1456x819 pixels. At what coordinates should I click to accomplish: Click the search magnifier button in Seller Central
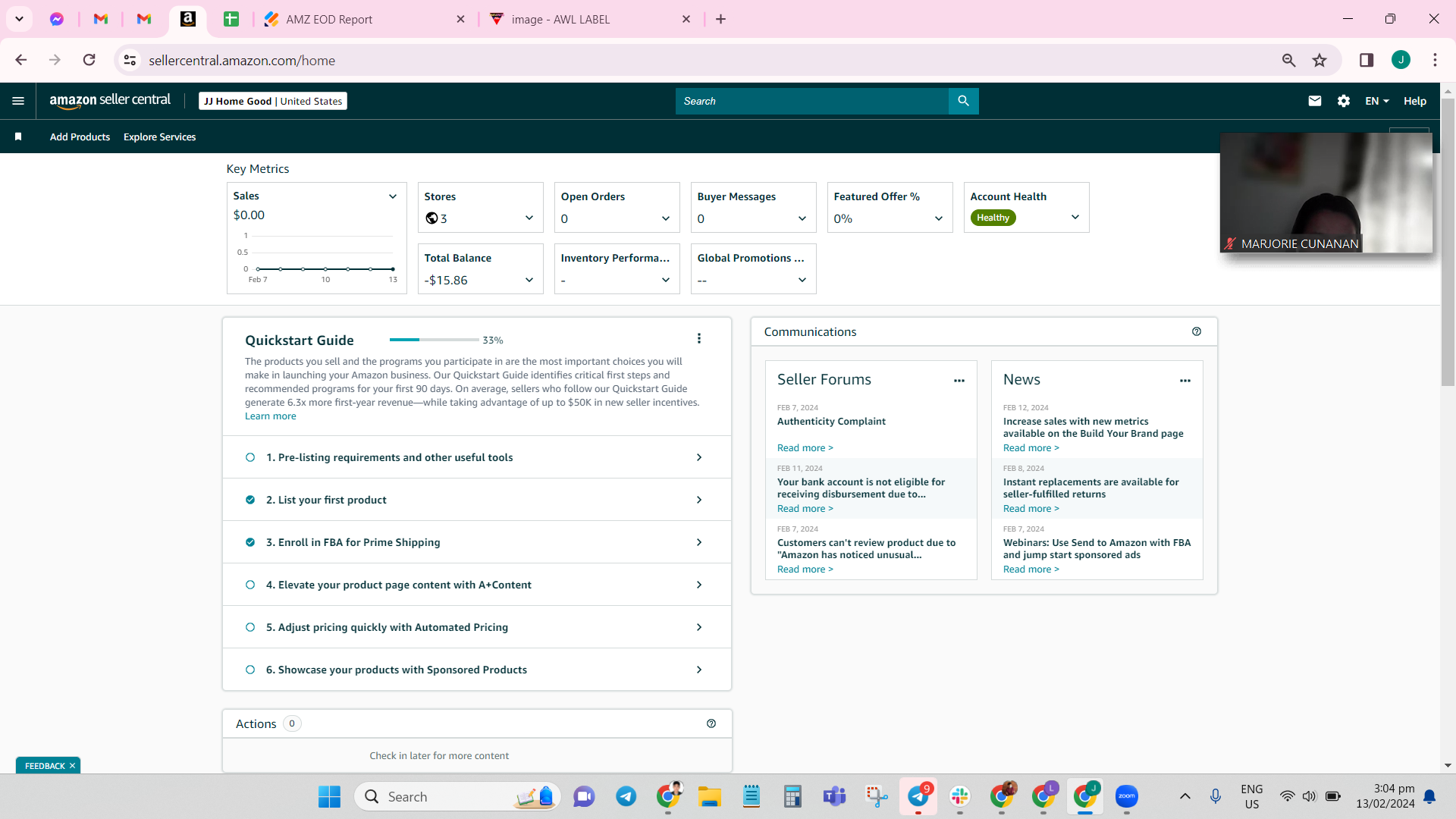(963, 101)
